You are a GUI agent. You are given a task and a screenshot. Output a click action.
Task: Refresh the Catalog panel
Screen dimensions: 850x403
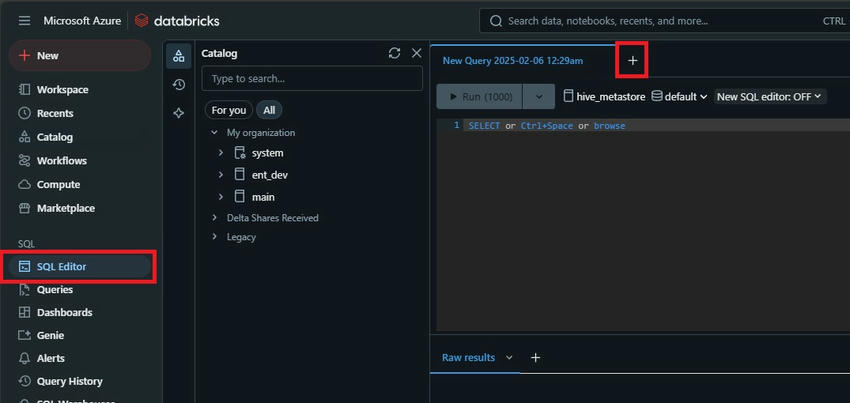[x=395, y=53]
